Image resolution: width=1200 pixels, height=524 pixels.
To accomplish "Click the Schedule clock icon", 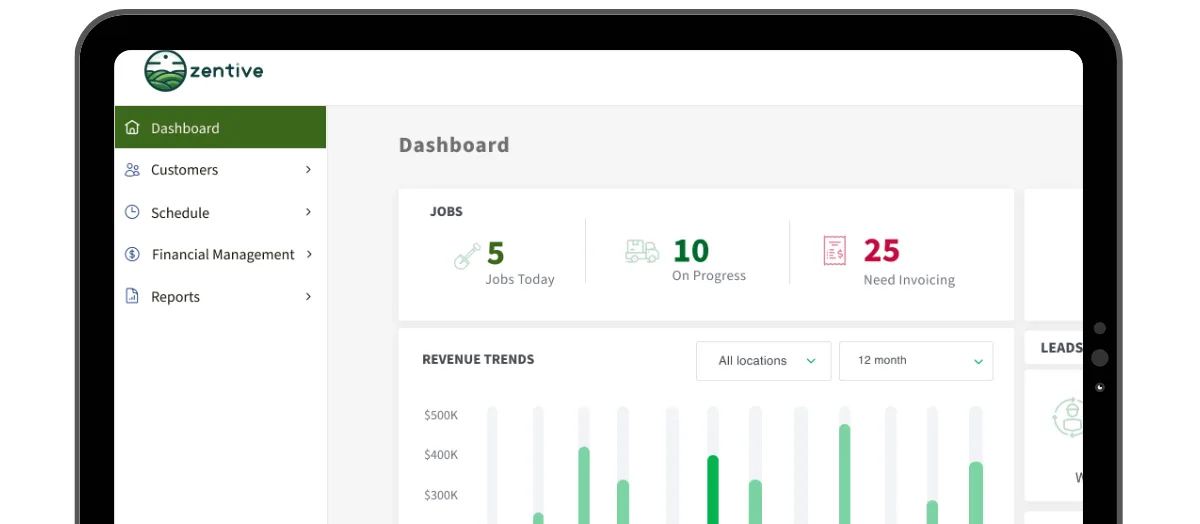I will 132,212.
